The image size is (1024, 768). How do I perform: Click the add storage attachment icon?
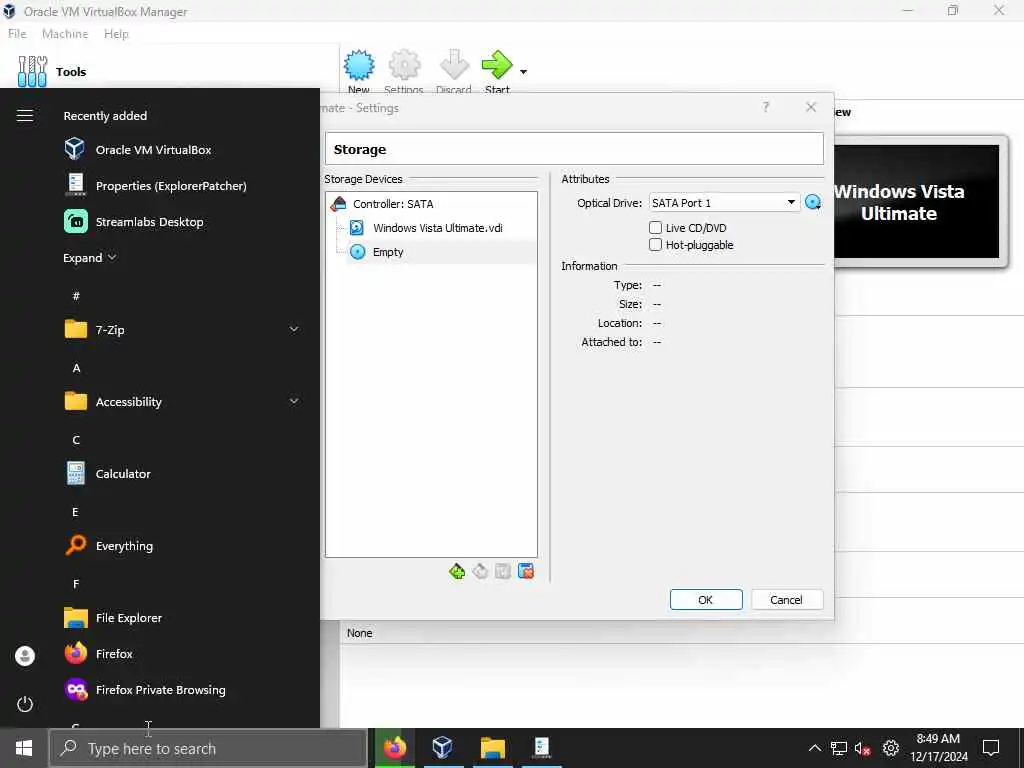click(x=503, y=571)
